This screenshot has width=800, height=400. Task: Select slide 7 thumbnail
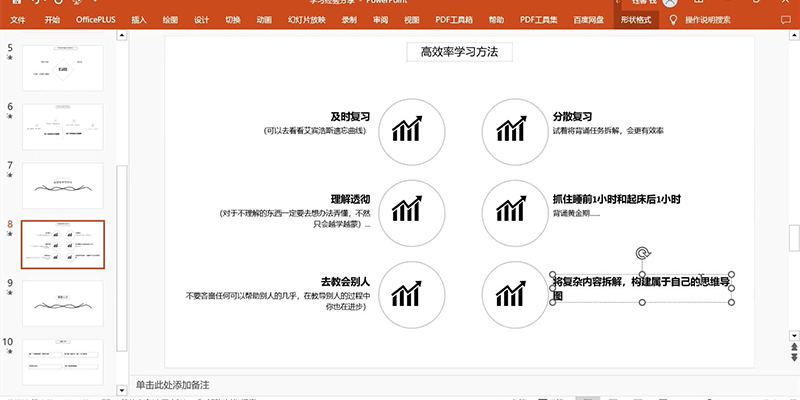(62, 183)
